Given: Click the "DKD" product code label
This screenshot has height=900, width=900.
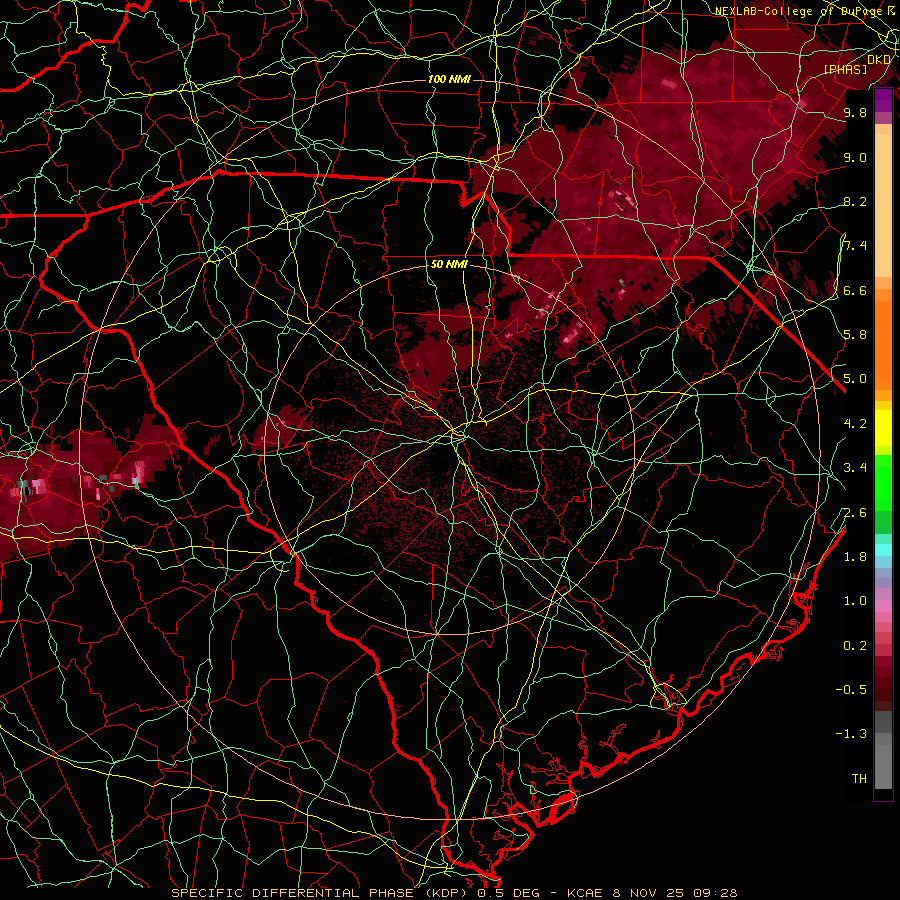Looking at the screenshot, I should click(879, 59).
